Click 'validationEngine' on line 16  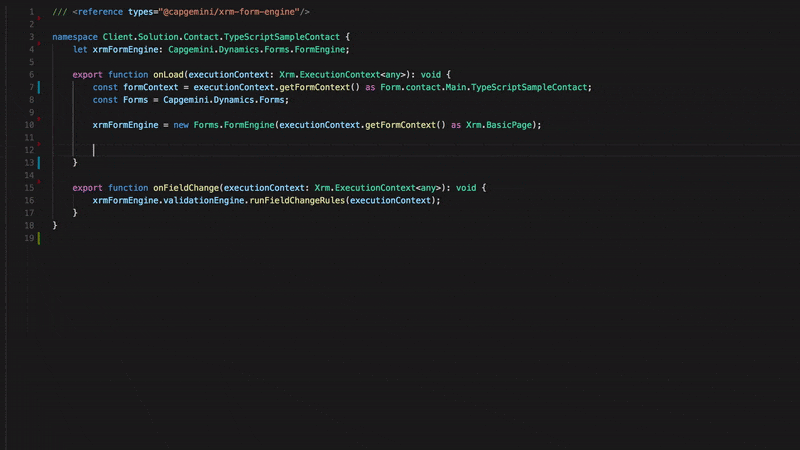[203, 201]
